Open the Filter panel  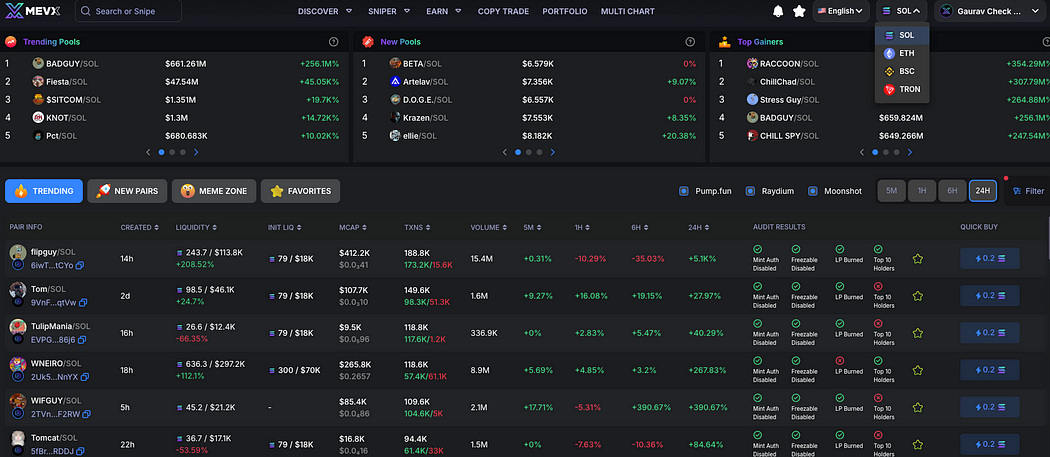1028,191
